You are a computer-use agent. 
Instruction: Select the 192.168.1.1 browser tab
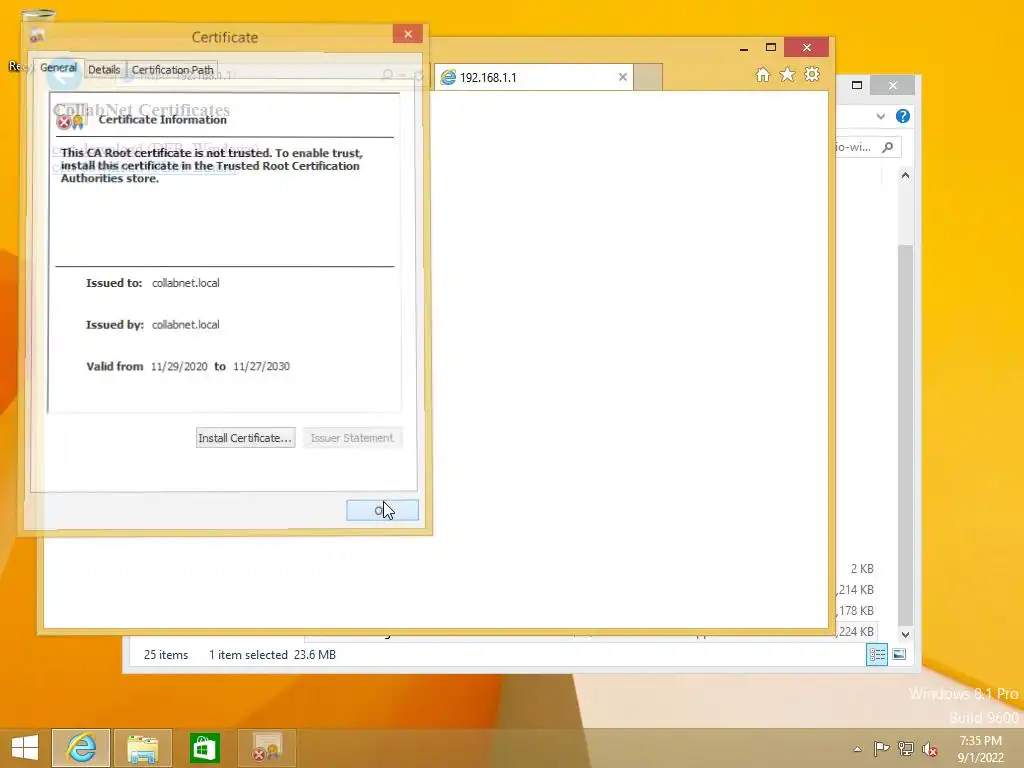[x=532, y=77]
